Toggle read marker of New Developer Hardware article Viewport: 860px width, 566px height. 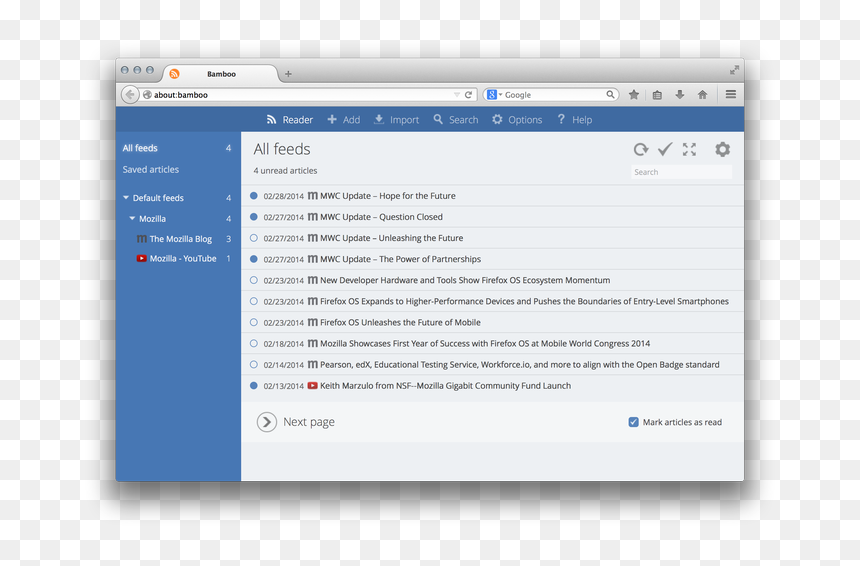(x=253, y=280)
